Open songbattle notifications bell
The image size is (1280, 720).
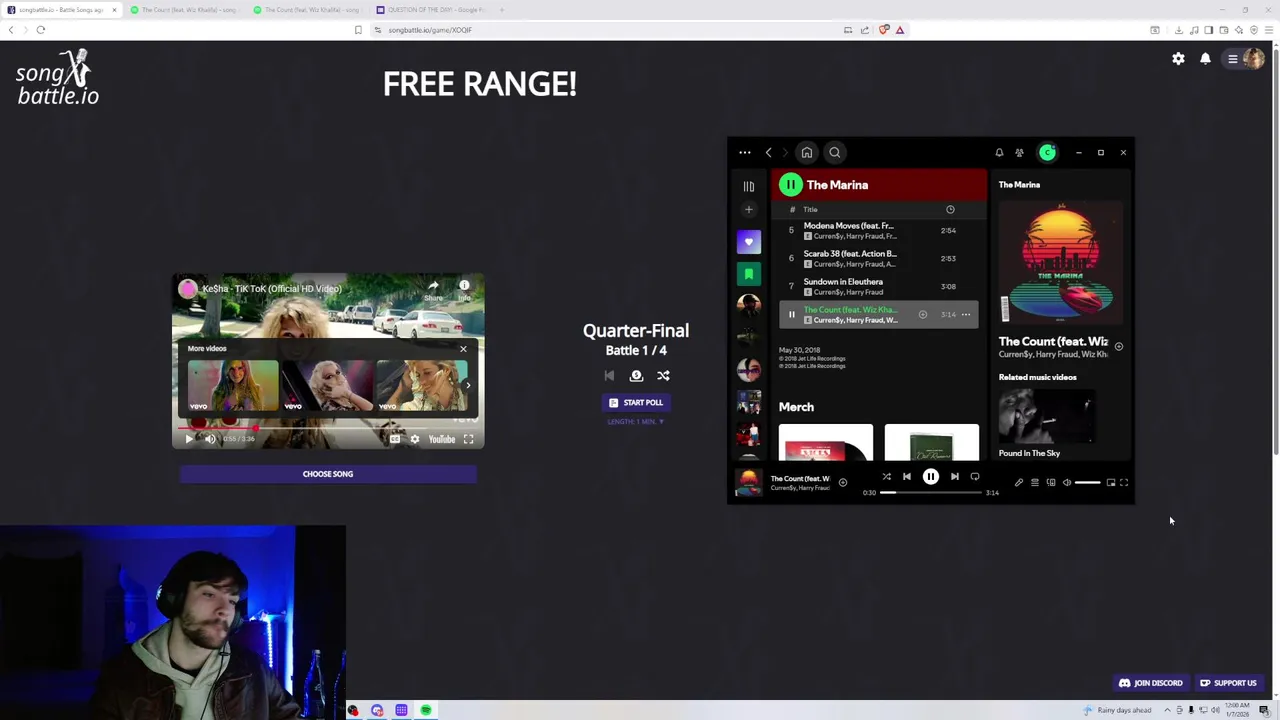point(1205,59)
